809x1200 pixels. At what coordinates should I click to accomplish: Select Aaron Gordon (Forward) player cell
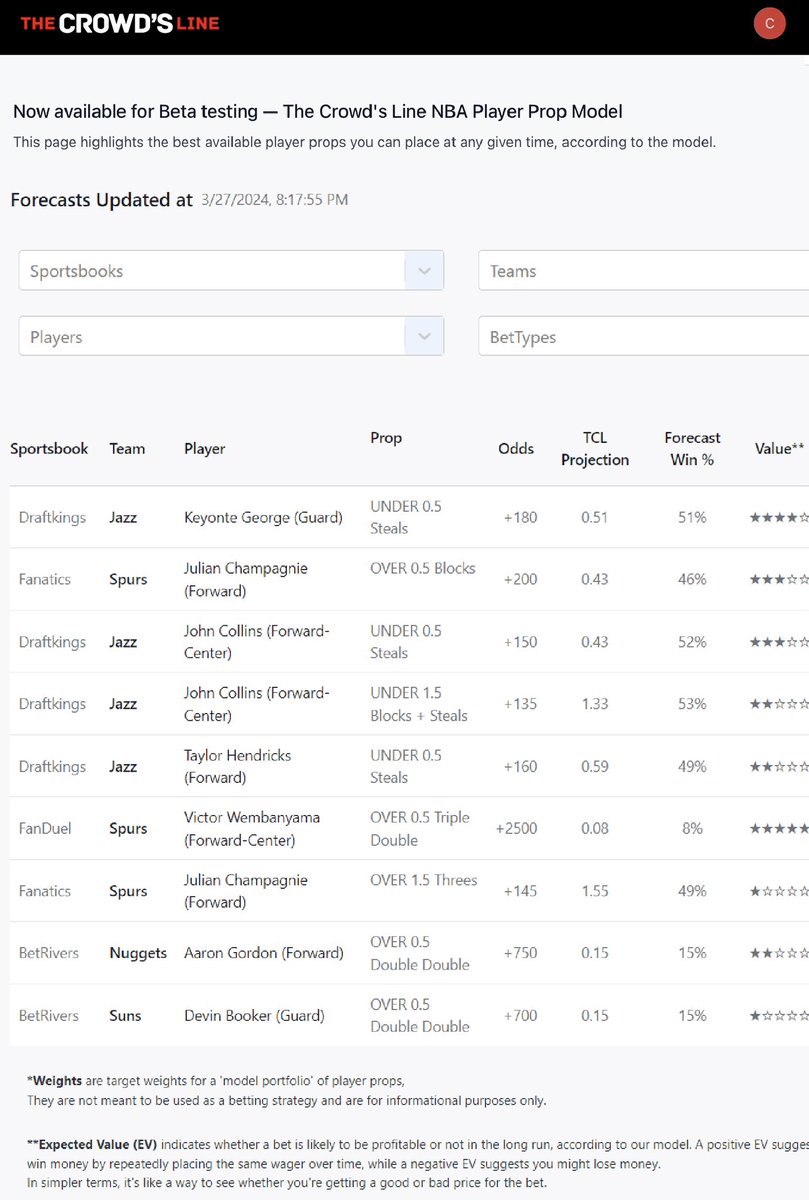click(264, 953)
